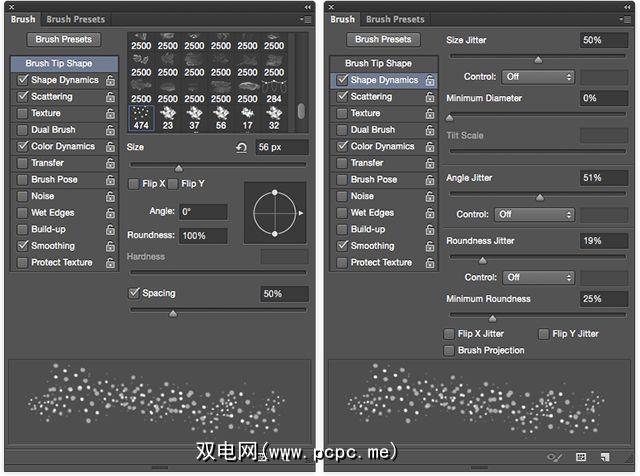Click the Roundness input field
640x476 pixels.
coord(203,236)
